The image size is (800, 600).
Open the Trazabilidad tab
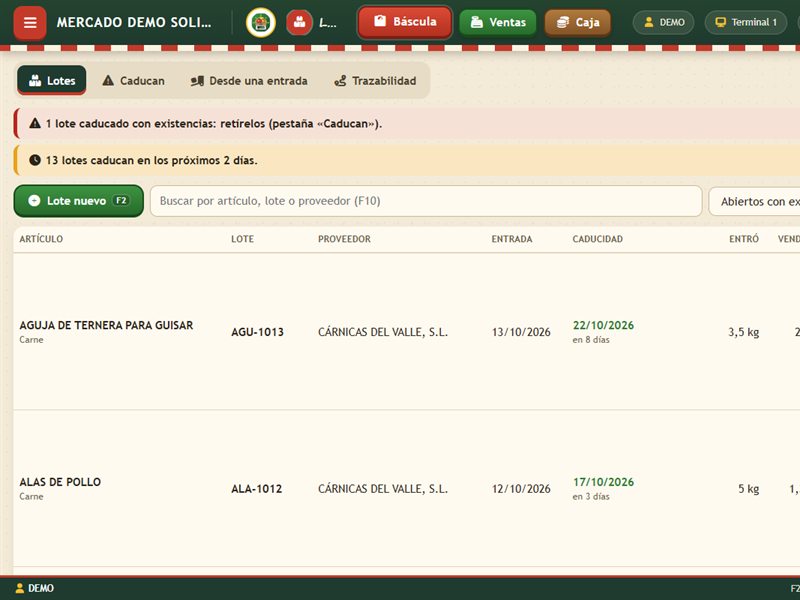(375, 81)
